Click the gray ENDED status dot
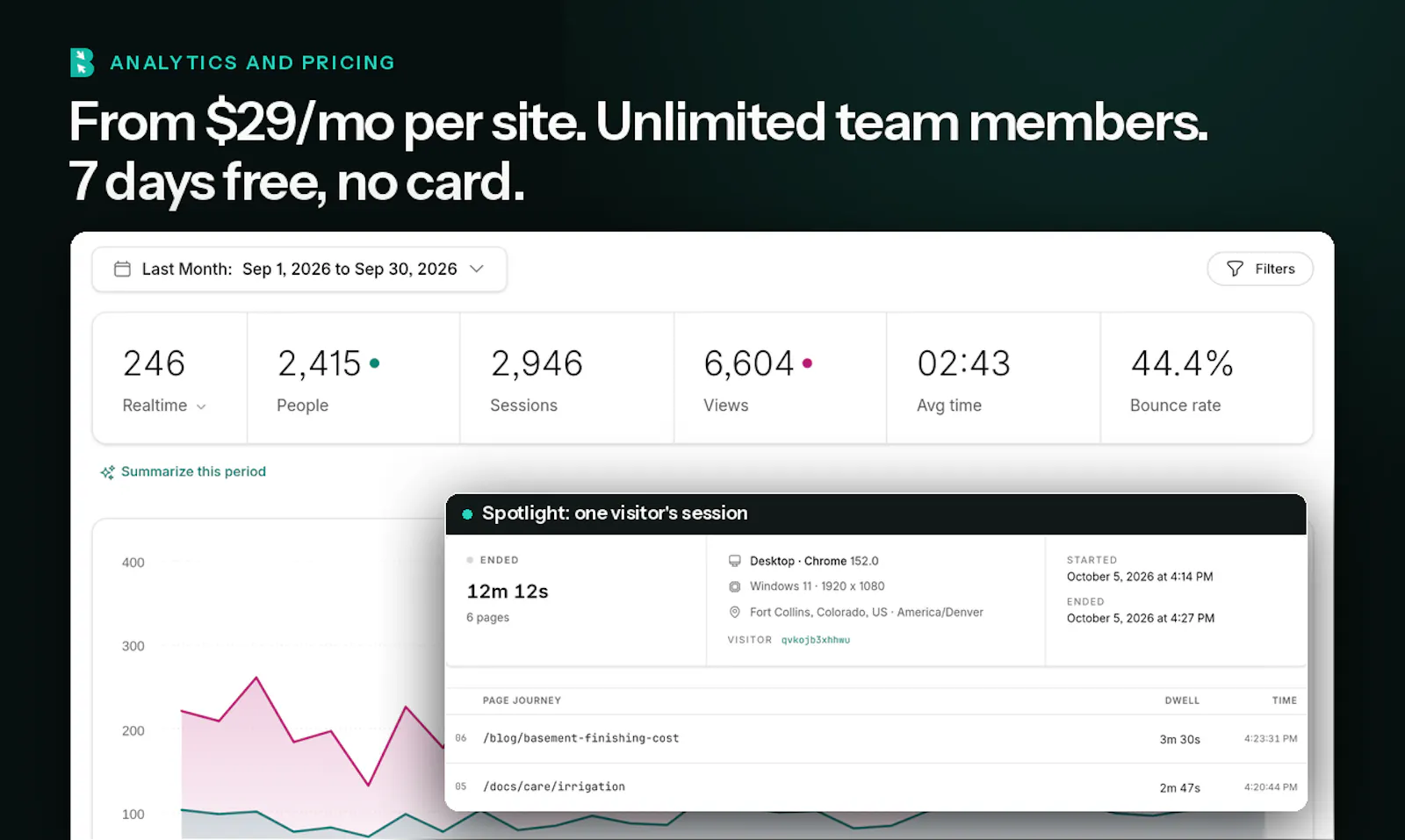The image size is (1405, 840). 470,560
